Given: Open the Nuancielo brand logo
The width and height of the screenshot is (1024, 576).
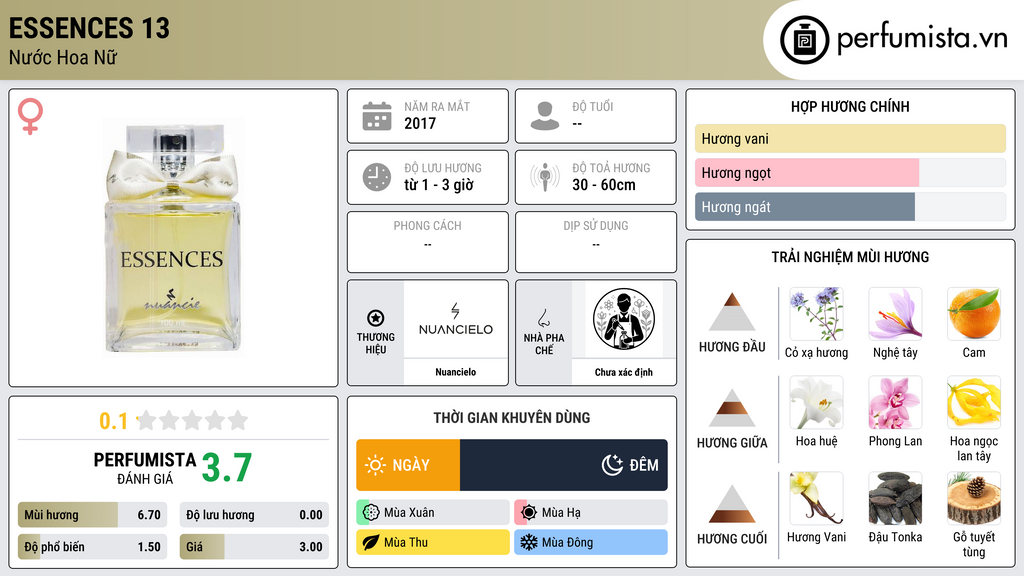Looking at the screenshot, I should (456, 320).
